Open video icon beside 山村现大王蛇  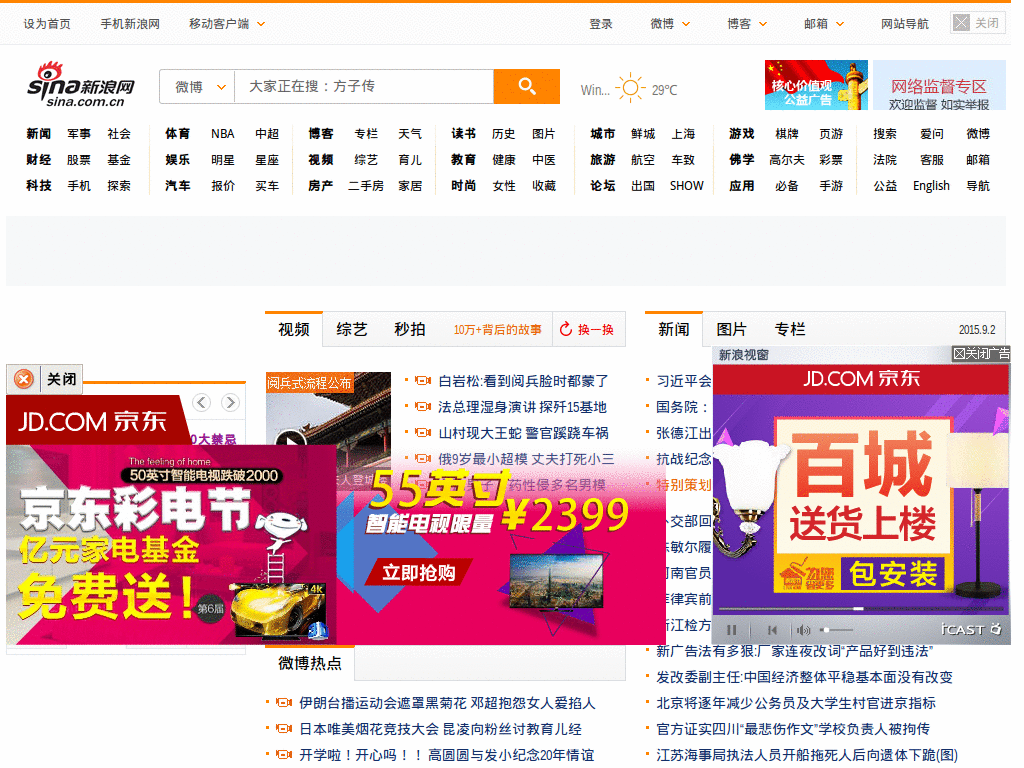[423, 432]
